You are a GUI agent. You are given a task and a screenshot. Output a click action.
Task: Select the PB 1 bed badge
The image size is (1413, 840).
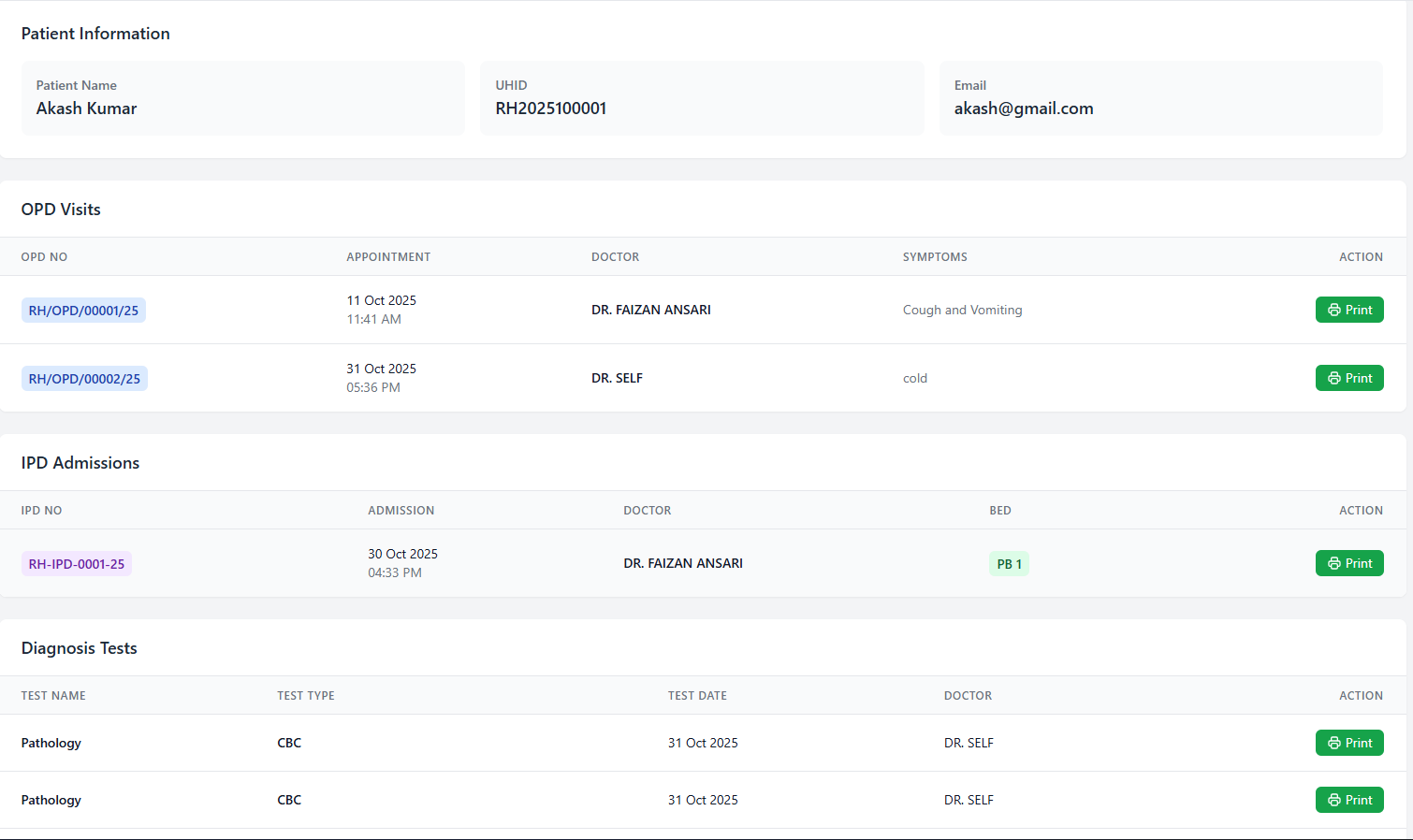pos(1009,564)
